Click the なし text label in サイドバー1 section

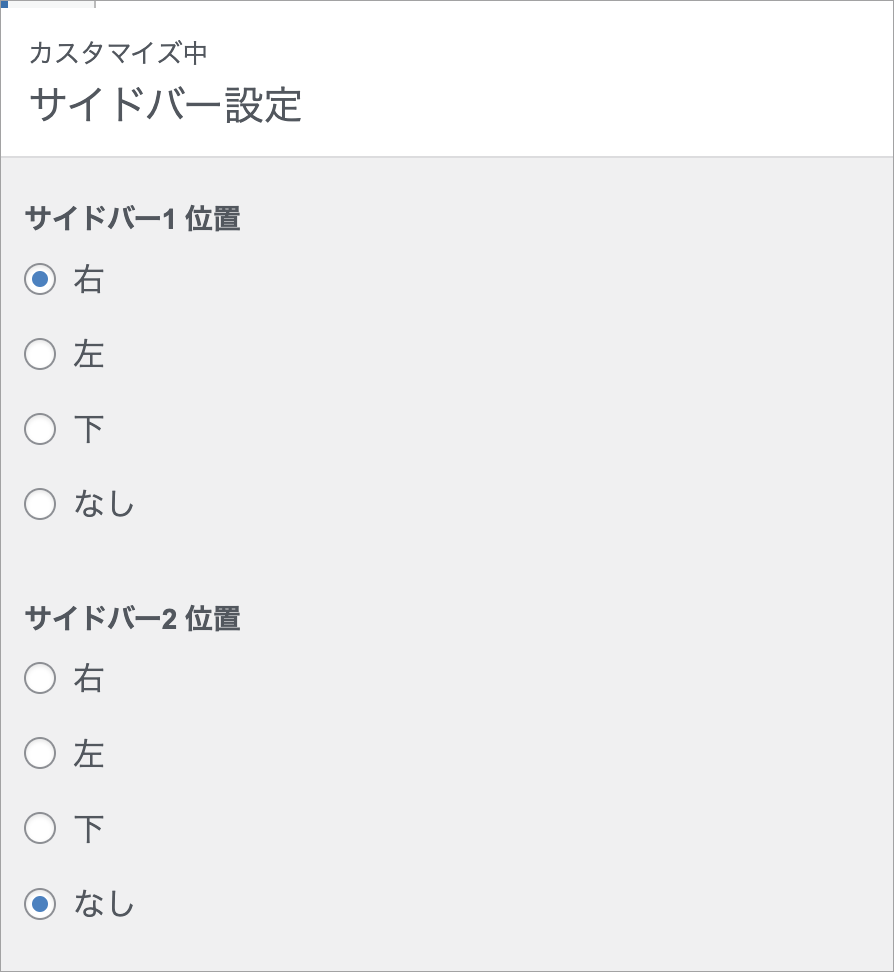click(x=104, y=504)
